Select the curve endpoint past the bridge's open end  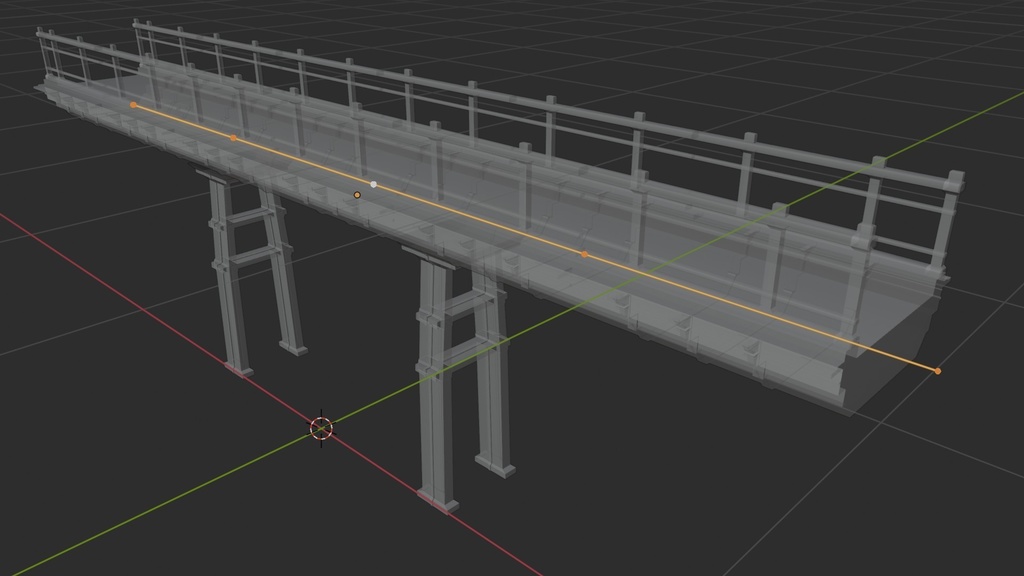pyautogui.click(x=938, y=371)
